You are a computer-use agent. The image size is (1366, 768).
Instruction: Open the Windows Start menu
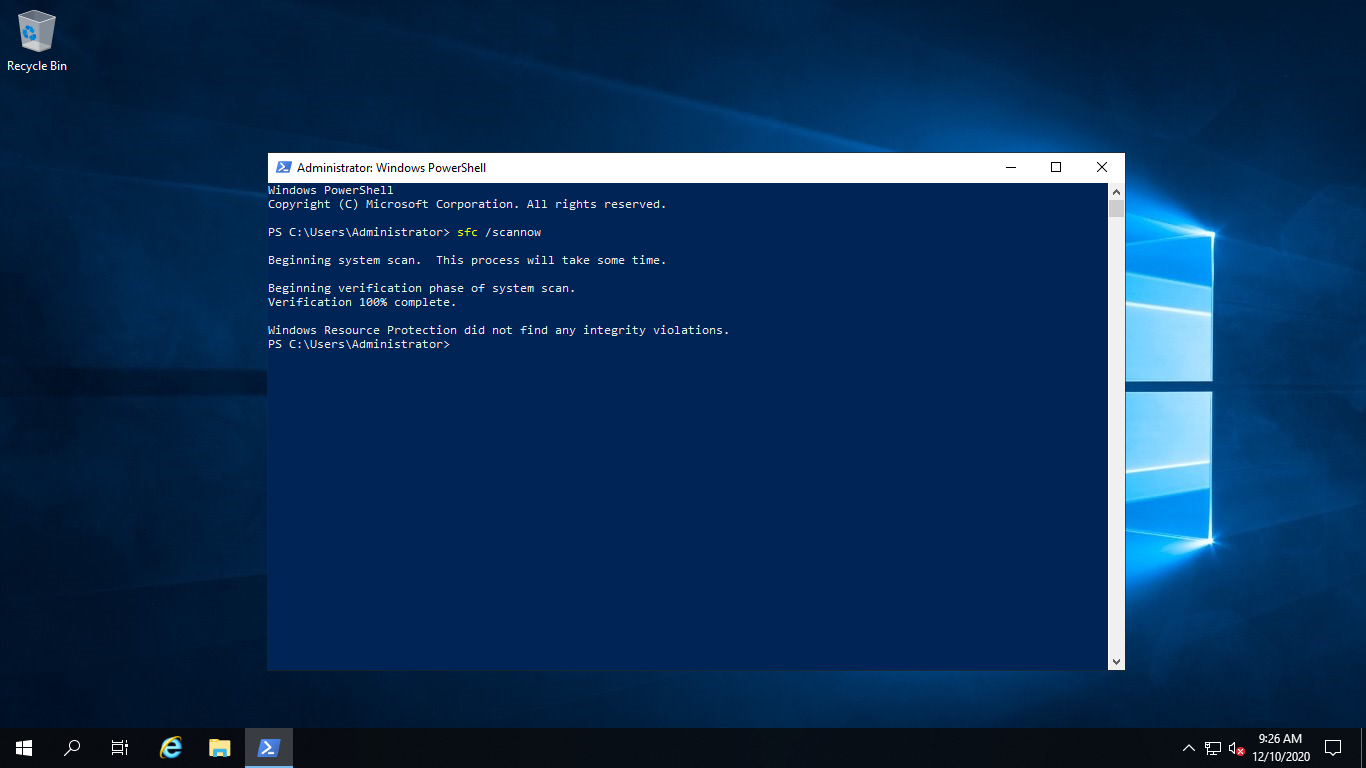(24, 747)
